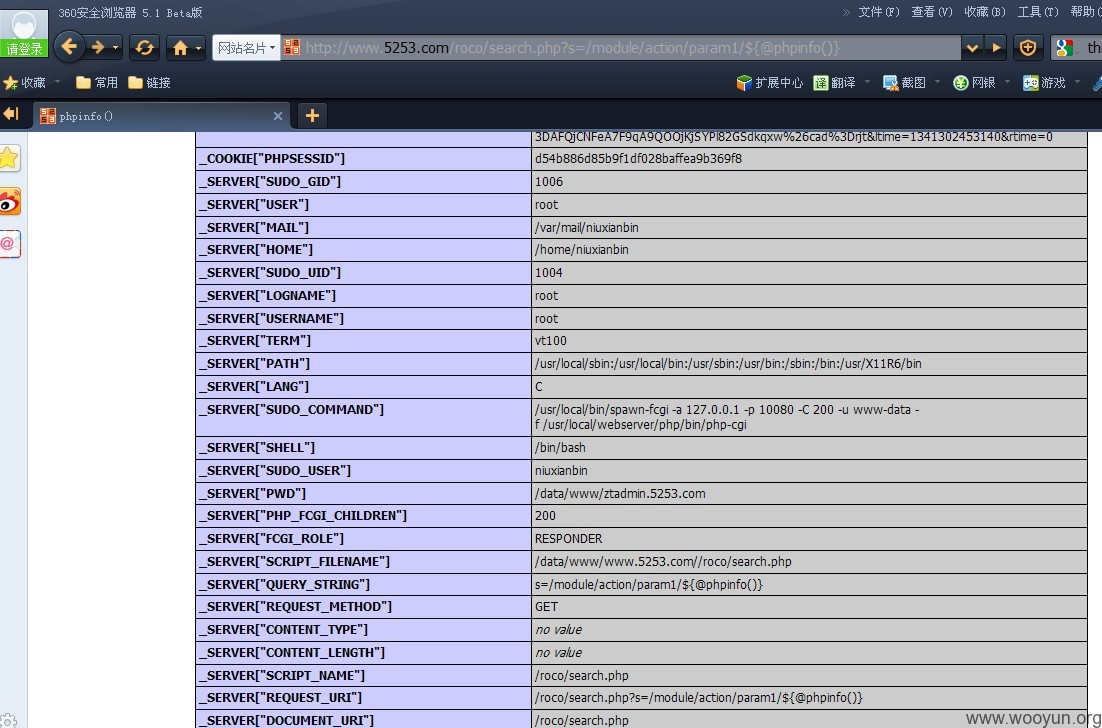Viewport: 1102px width, 728px height.
Task: Open the forward history dropdown arrow
Action: point(116,48)
